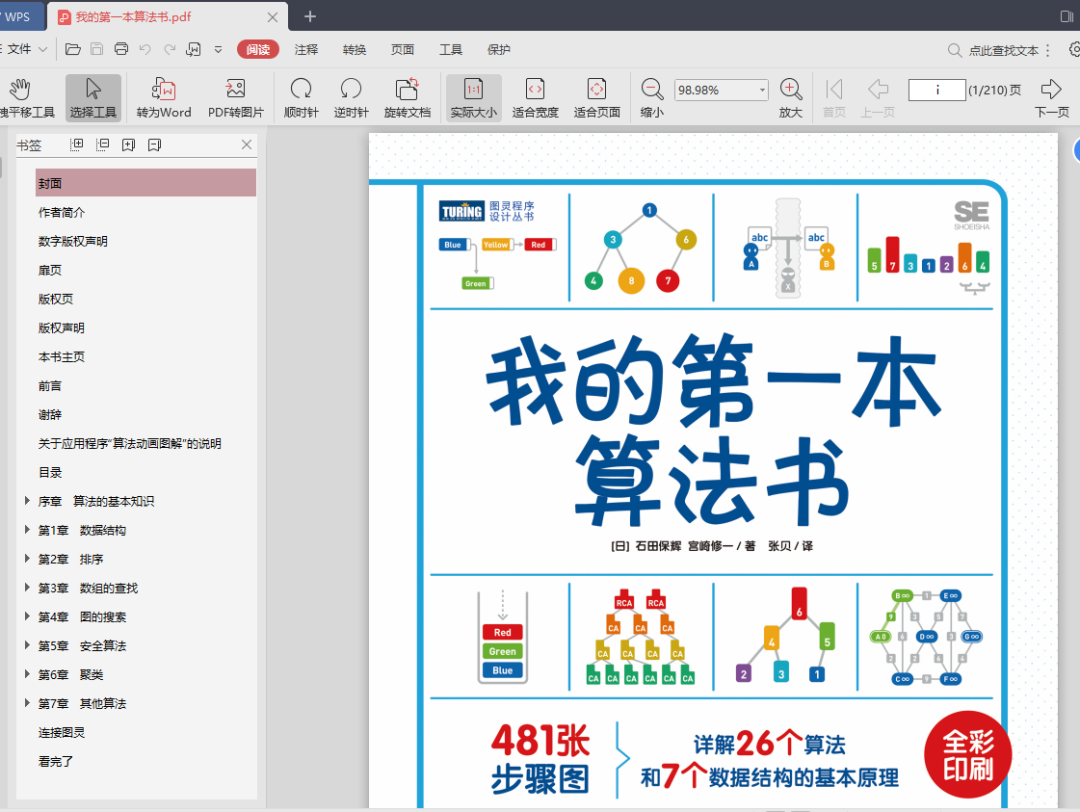
Task: Activate the Selection Tool (选择工具)
Action: tap(93, 89)
